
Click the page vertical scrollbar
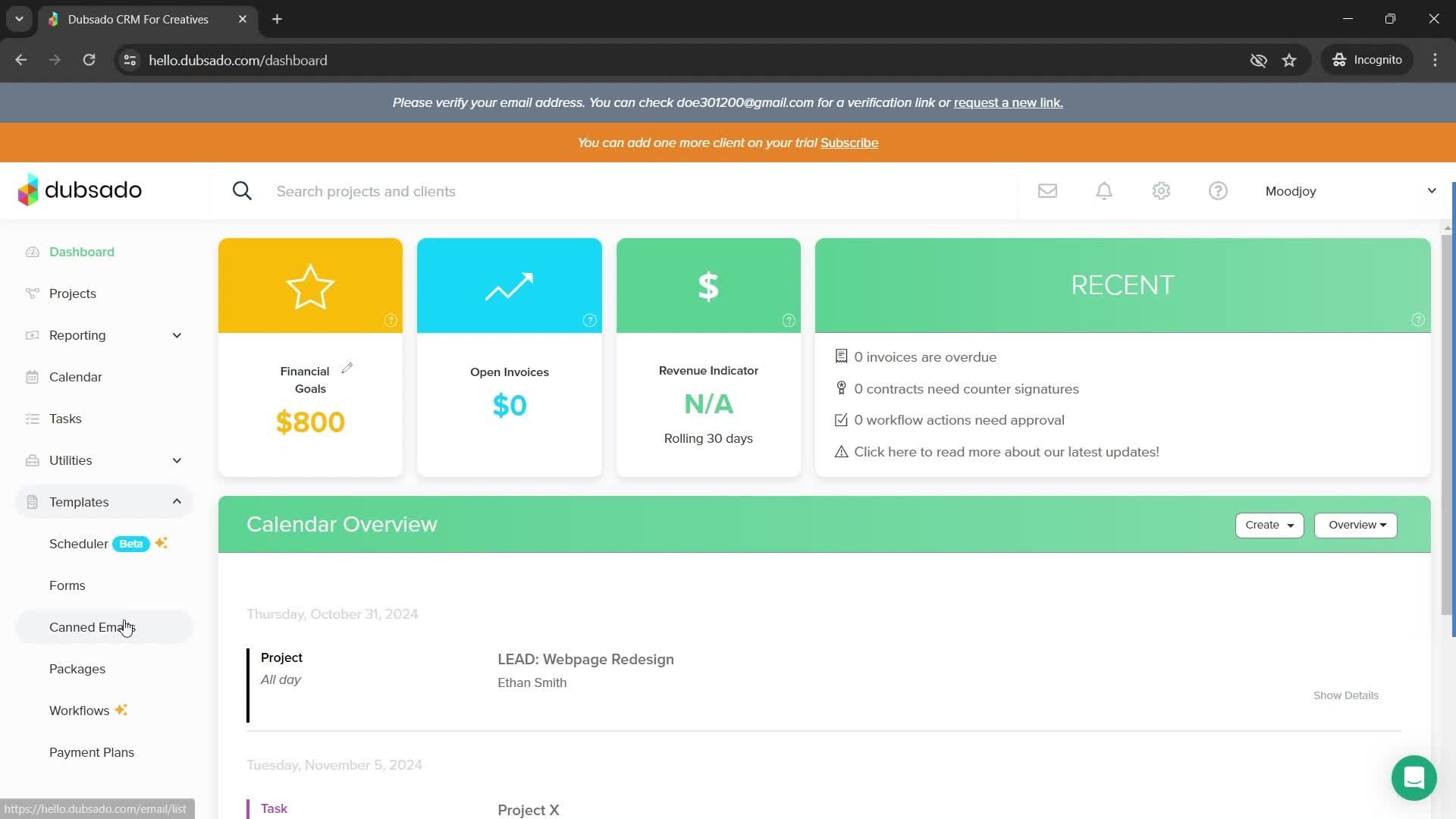coord(1447,425)
